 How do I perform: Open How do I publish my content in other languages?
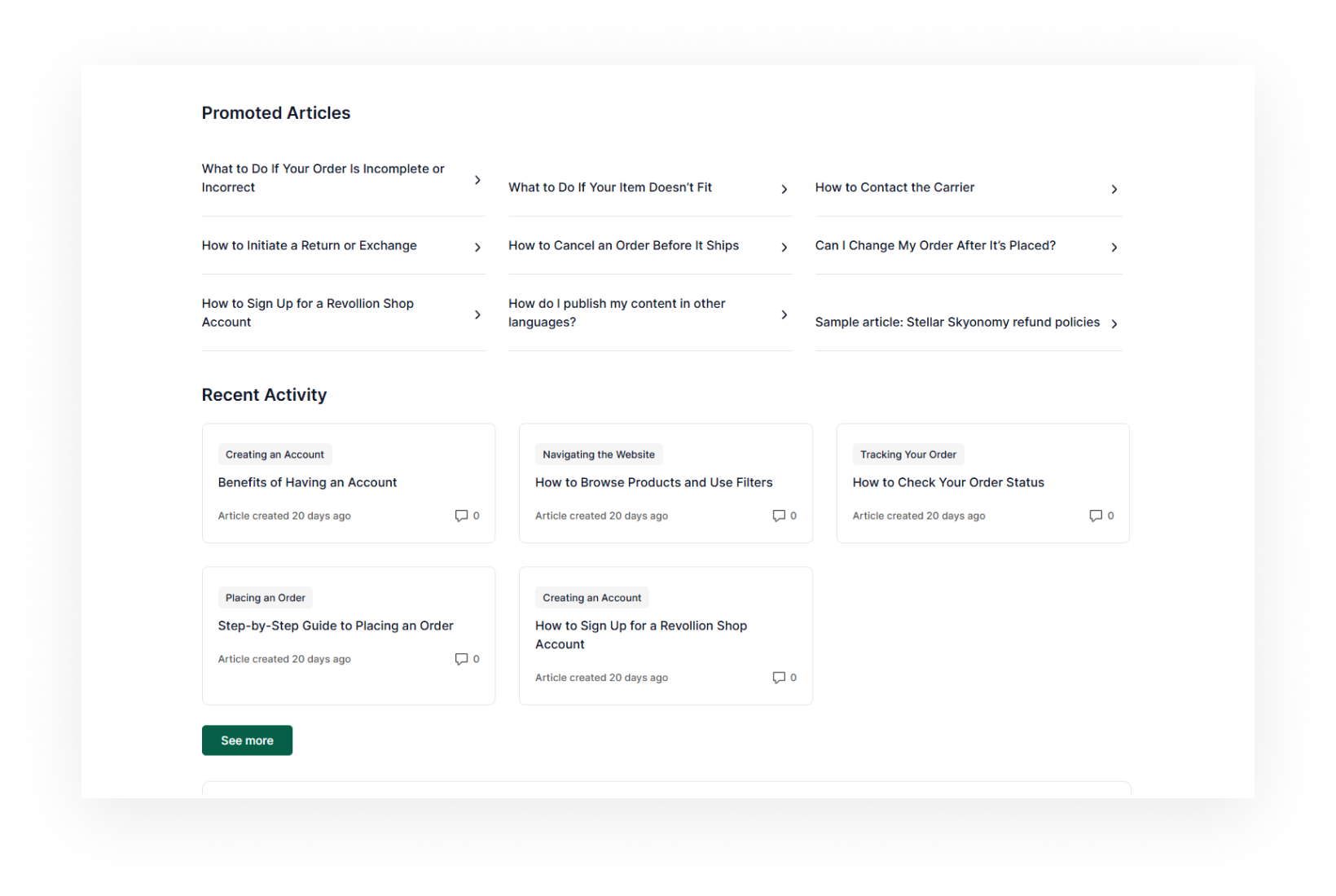click(x=616, y=313)
